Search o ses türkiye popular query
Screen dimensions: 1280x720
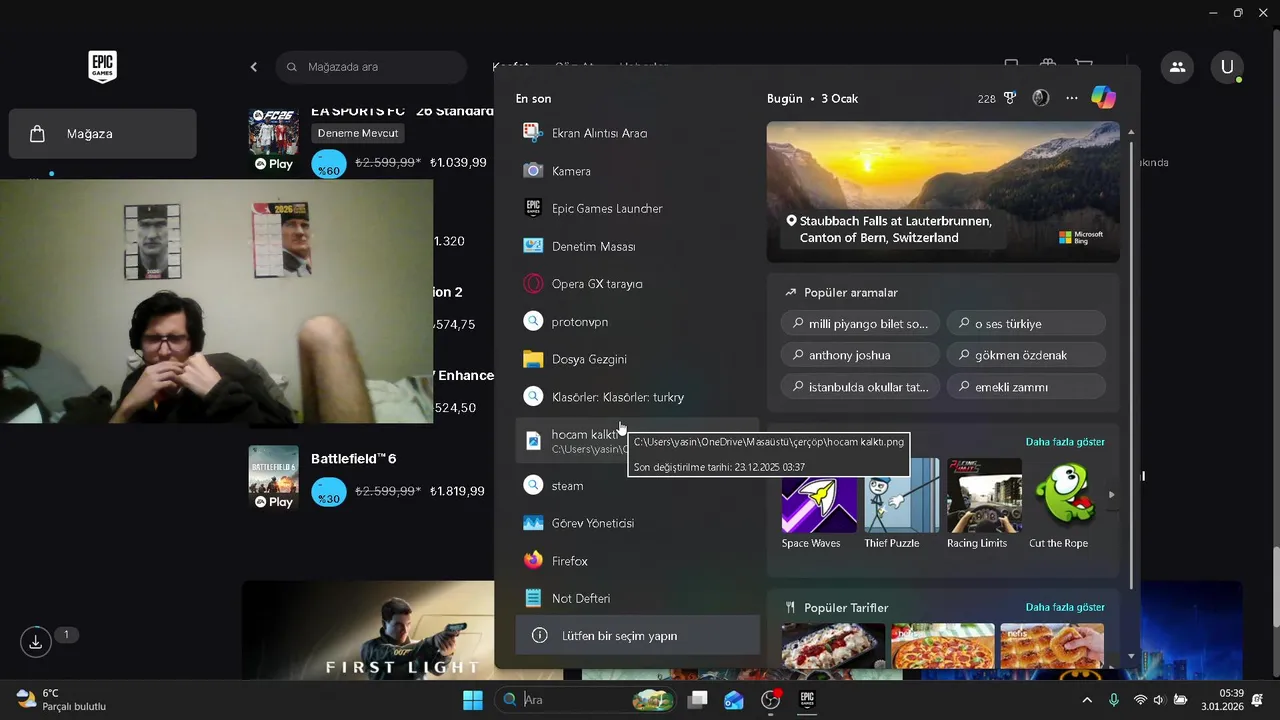point(1026,324)
